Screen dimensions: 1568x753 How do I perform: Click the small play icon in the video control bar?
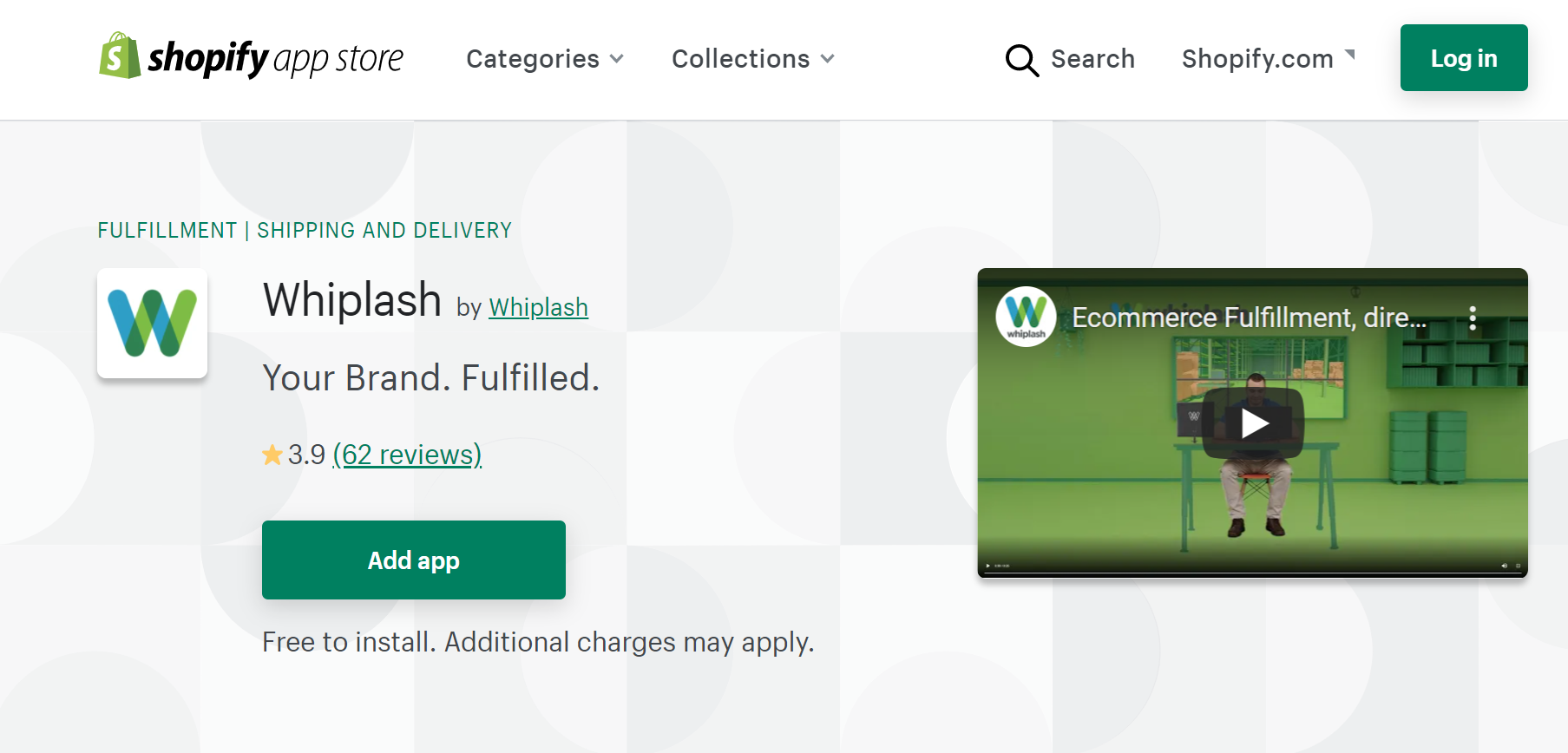click(x=988, y=566)
